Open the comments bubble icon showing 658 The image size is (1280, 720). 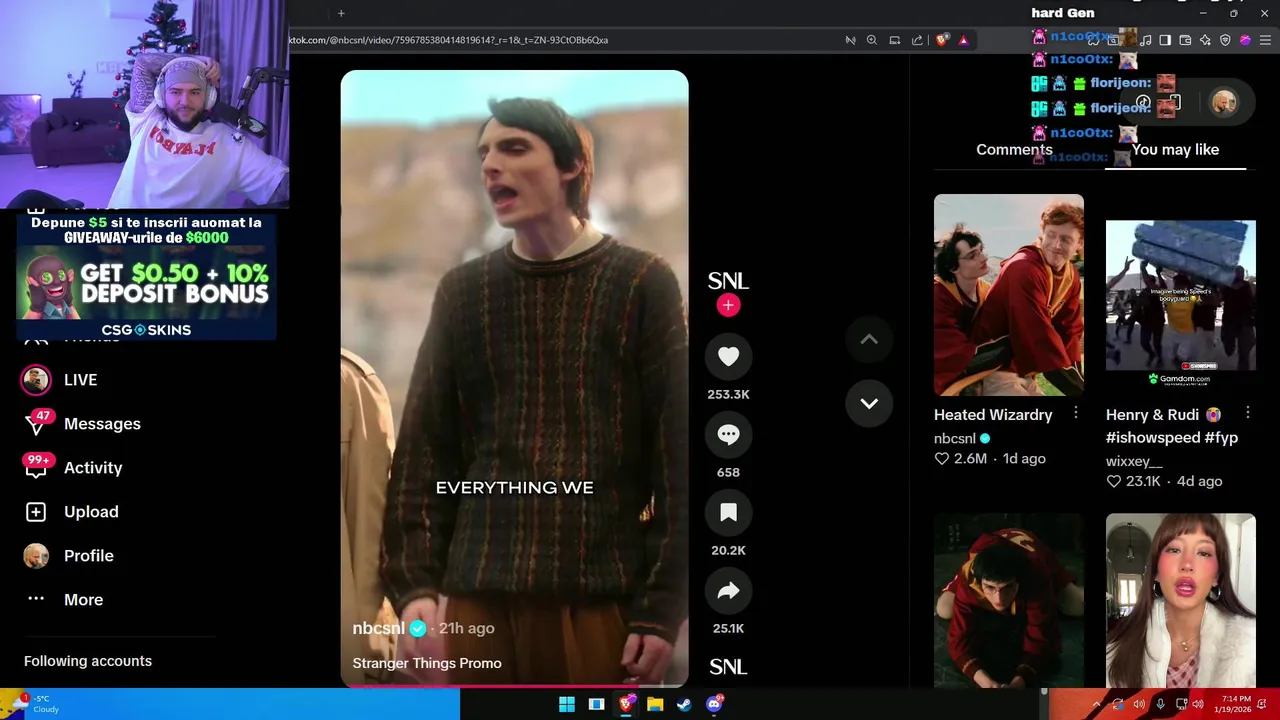(x=728, y=435)
